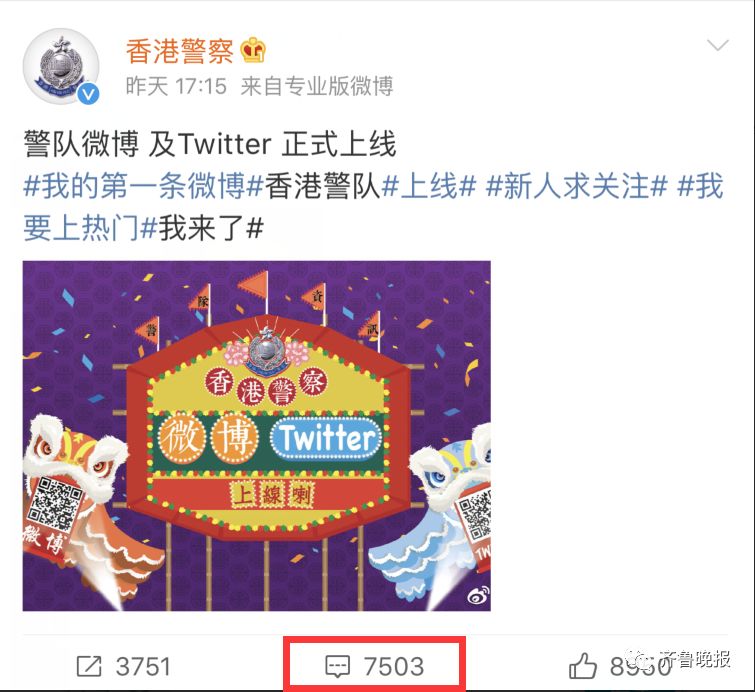Open the 香港警察 profile avatar
Screen dimensions: 755x692
click(x=61, y=66)
